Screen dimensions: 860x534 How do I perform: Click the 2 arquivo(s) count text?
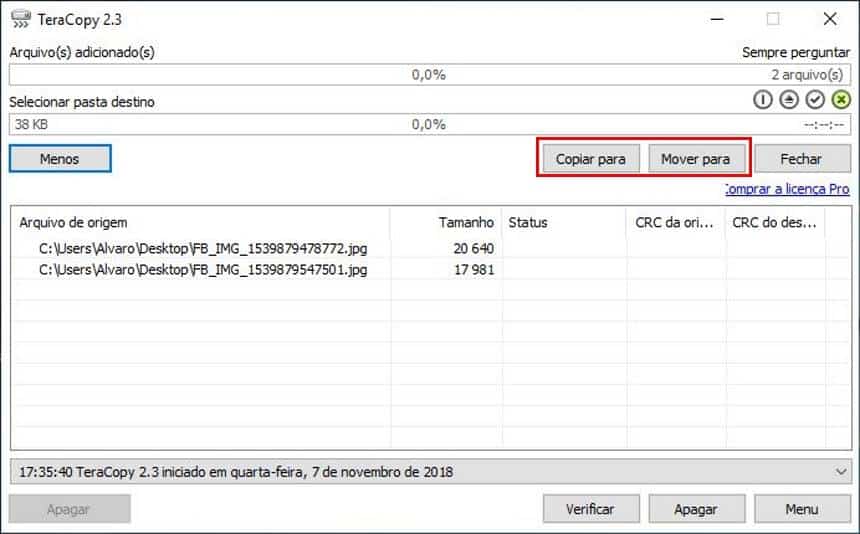click(x=807, y=75)
